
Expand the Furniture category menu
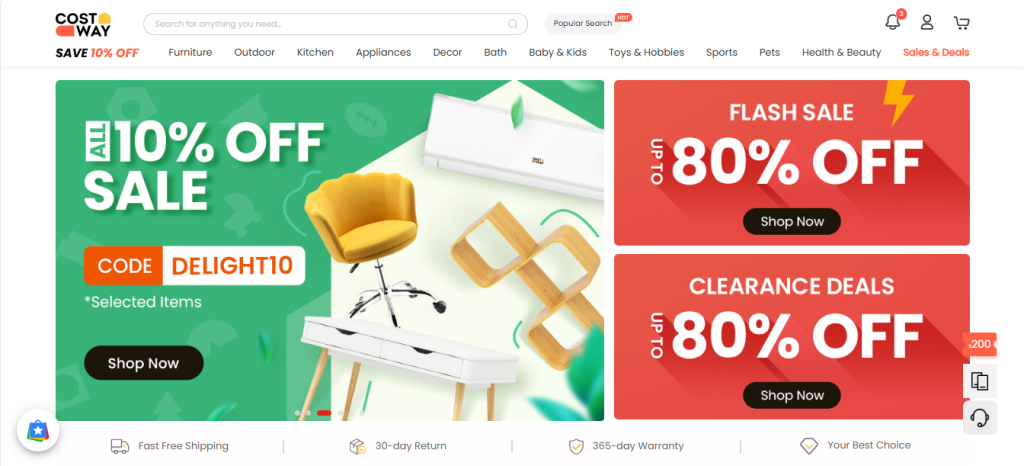[x=190, y=52]
